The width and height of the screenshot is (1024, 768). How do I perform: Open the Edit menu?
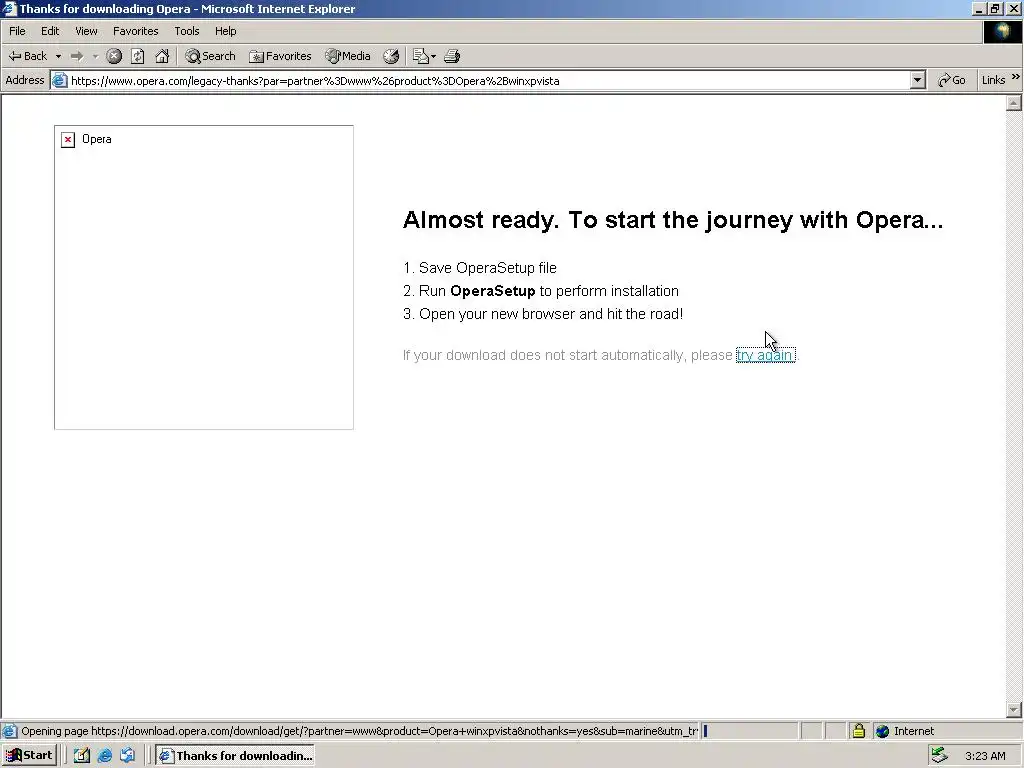50,31
